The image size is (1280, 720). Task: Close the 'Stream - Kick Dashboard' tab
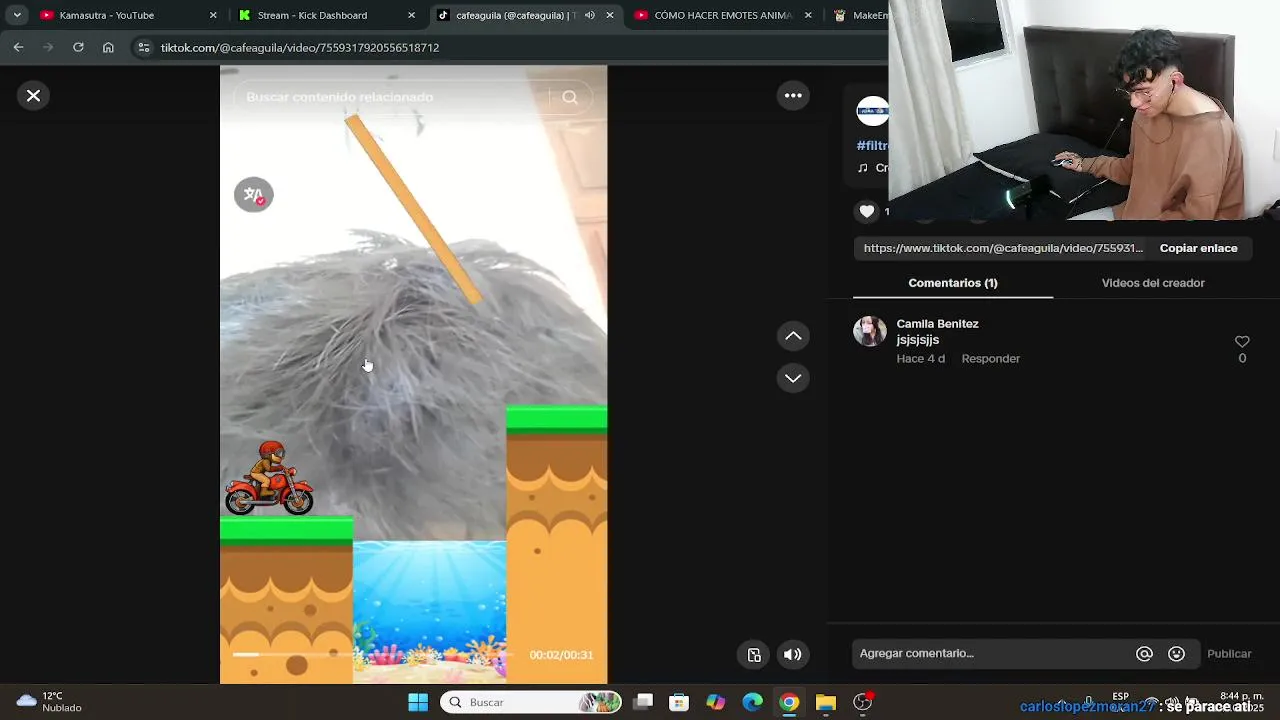pos(411,15)
